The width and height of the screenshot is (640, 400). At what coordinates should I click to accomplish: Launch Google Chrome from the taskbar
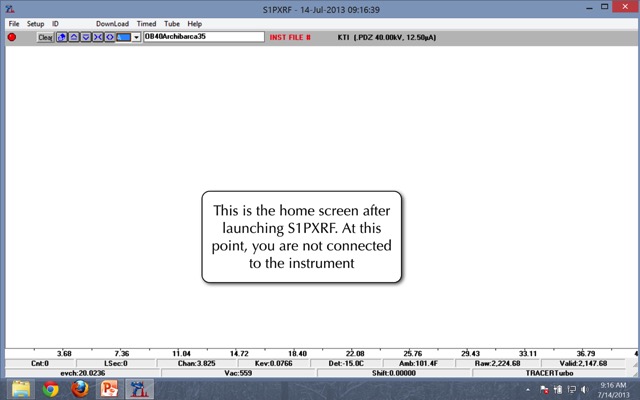click(x=50, y=389)
